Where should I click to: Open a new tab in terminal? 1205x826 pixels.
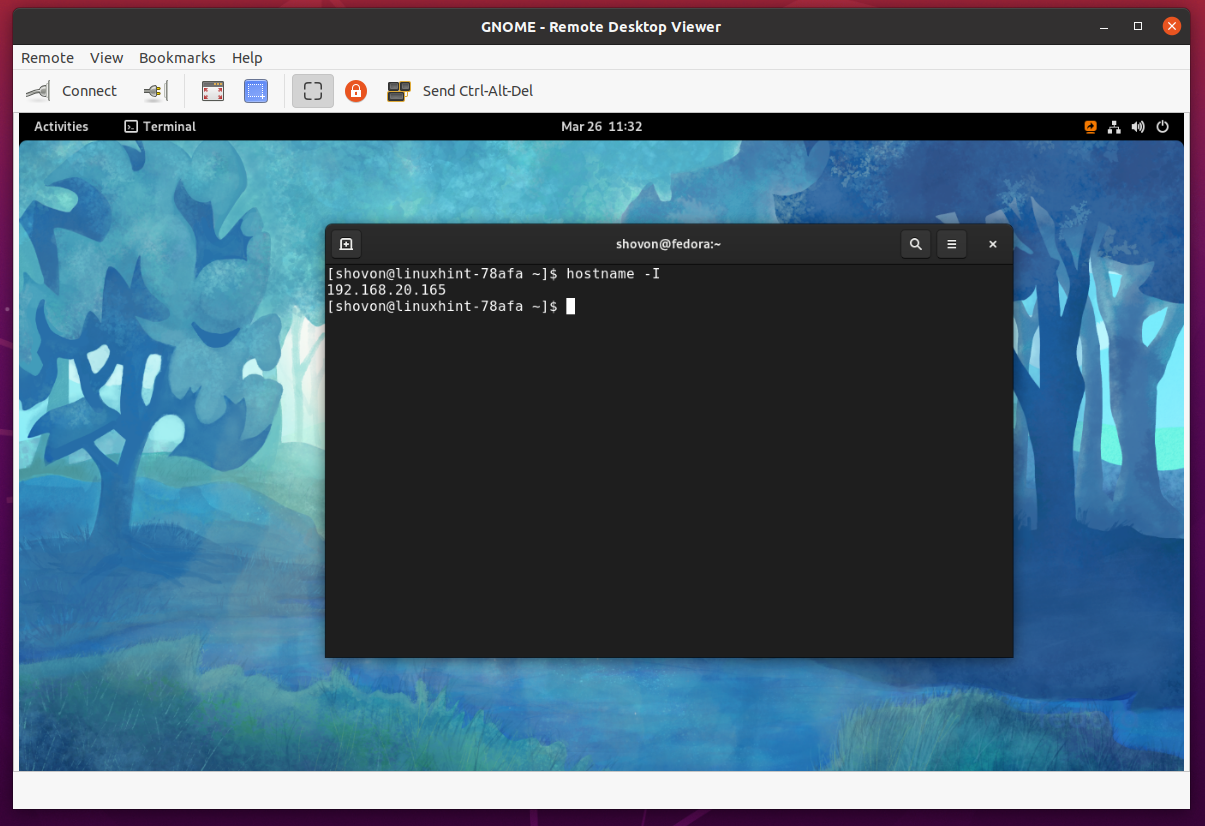tap(346, 244)
